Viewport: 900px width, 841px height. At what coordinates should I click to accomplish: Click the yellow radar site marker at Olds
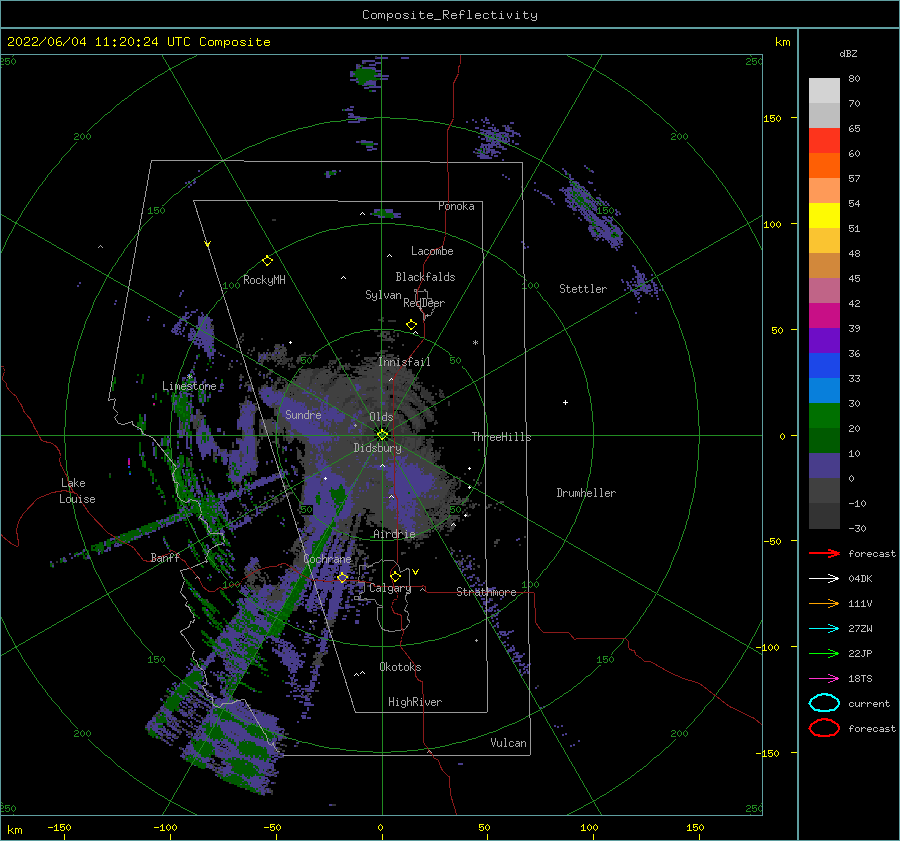(382, 435)
